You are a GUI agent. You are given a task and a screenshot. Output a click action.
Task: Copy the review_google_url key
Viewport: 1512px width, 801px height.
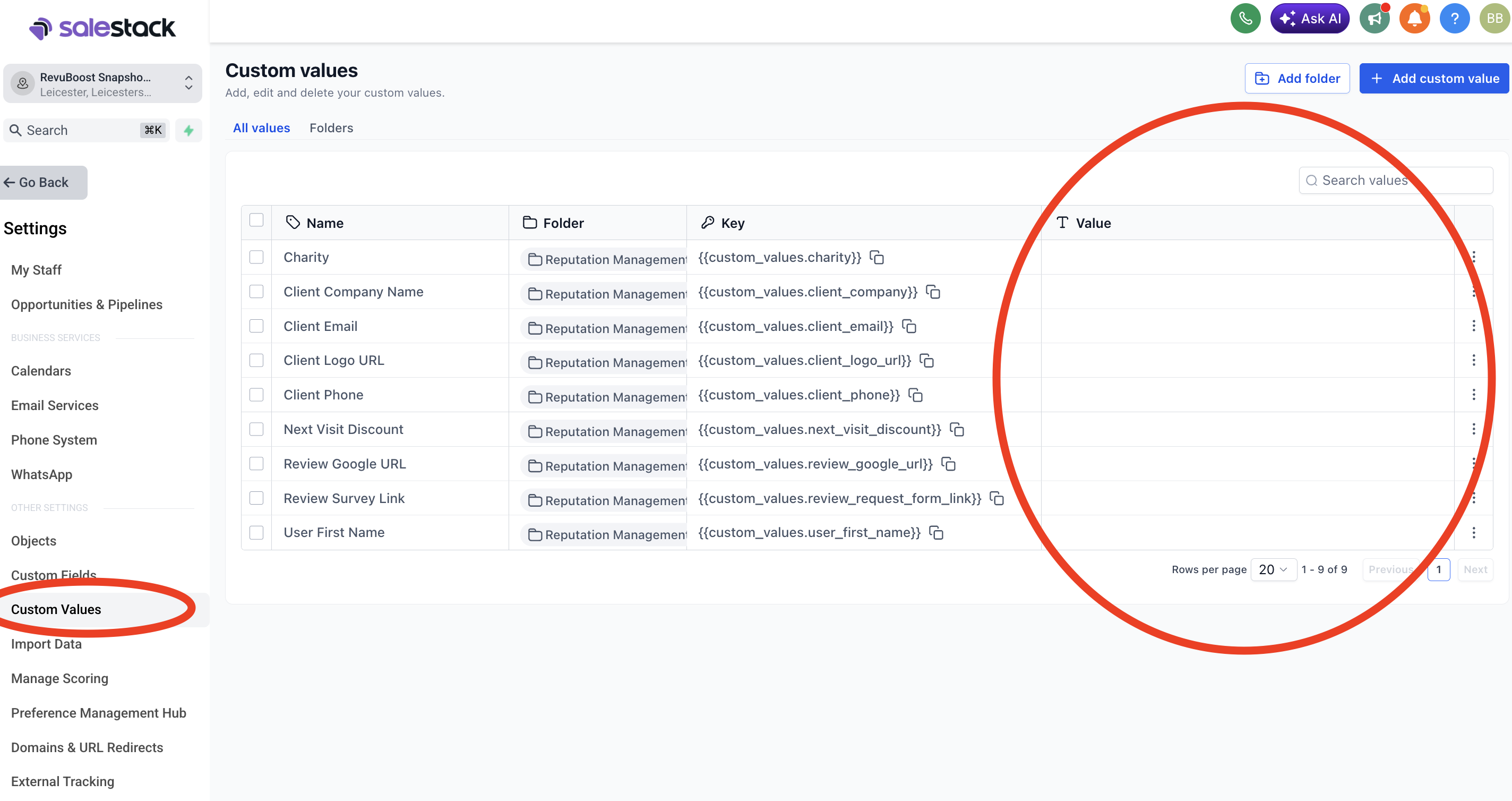point(949,464)
